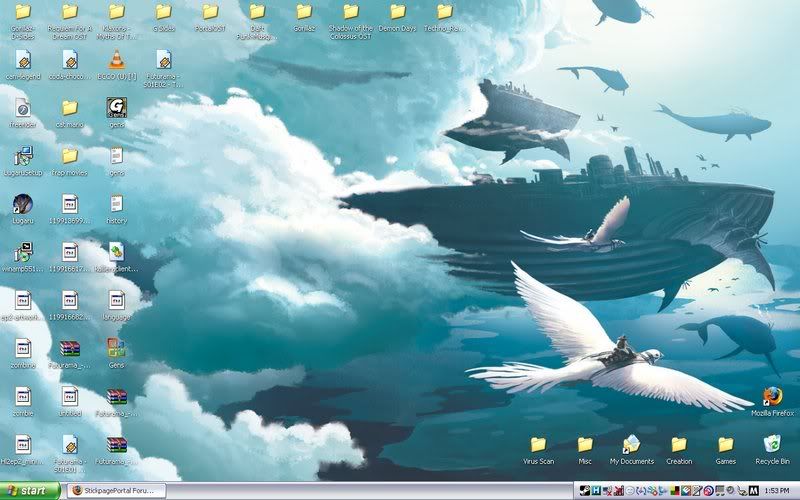Select the Futurama S01E01 video file
This screenshot has width=800, height=500.
[70, 444]
